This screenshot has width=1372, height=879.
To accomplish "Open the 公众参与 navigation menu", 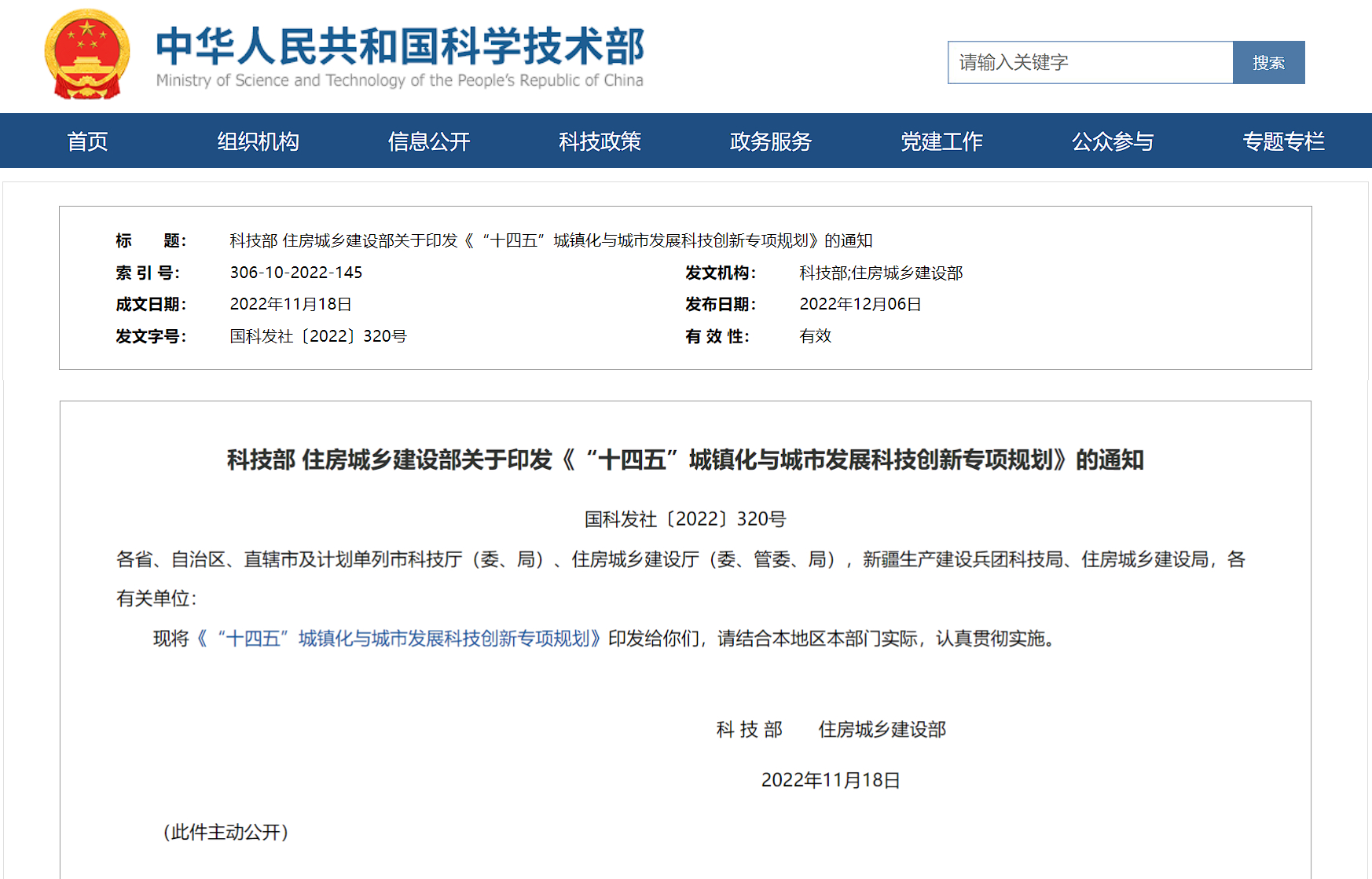I will (1112, 141).
